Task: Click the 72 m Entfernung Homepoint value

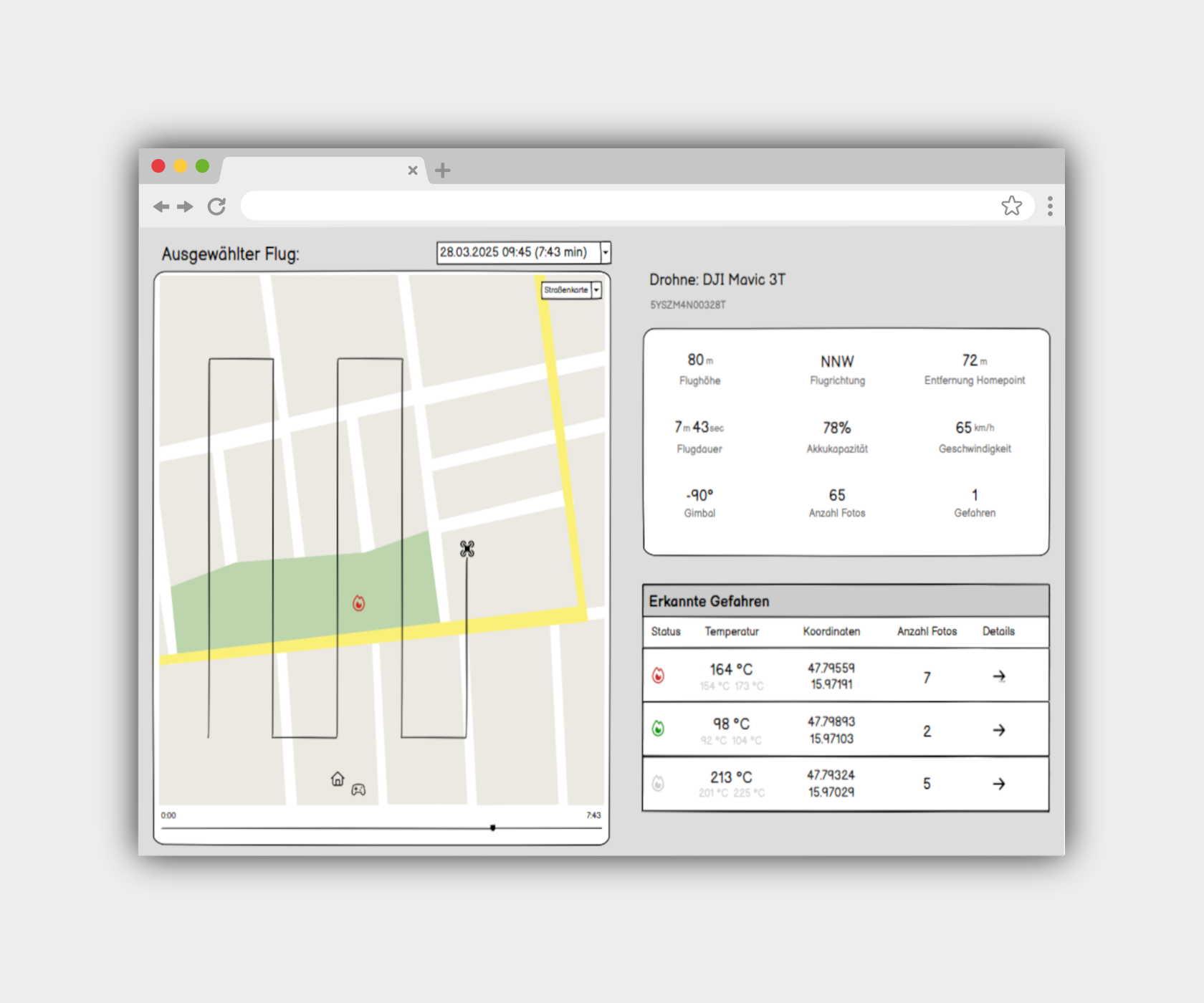Action: click(x=975, y=360)
